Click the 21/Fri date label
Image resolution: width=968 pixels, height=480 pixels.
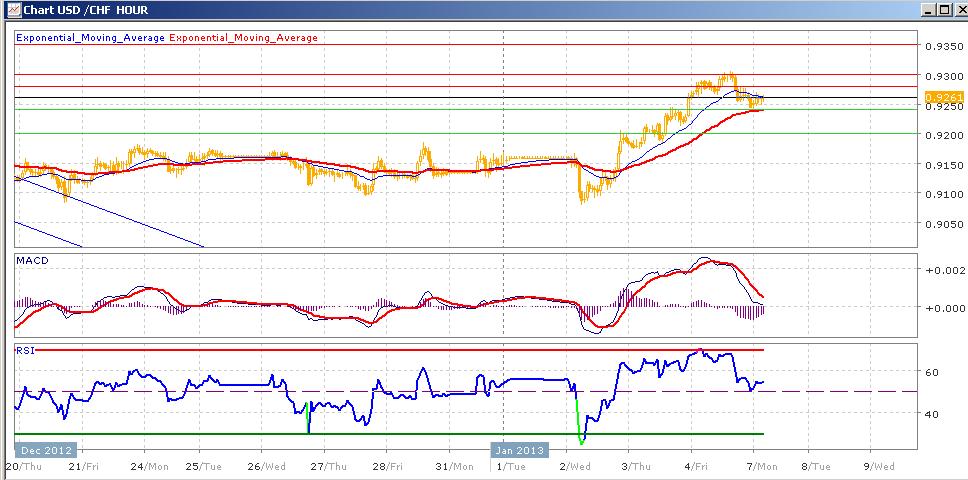[81, 465]
